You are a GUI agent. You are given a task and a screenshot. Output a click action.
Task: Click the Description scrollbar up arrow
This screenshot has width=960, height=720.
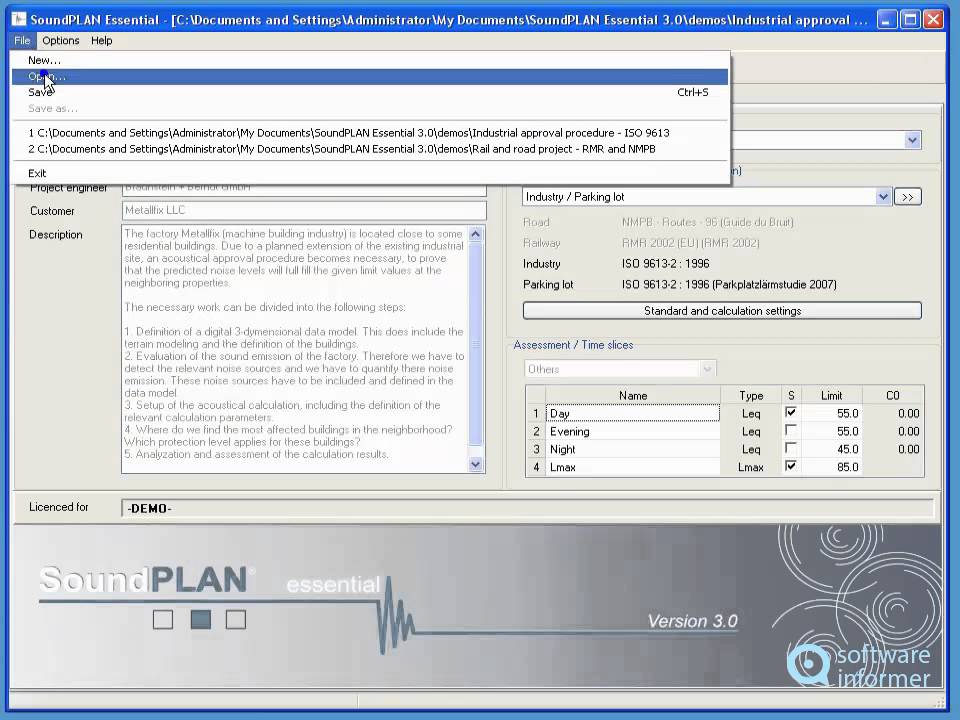(x=476, y=234)
